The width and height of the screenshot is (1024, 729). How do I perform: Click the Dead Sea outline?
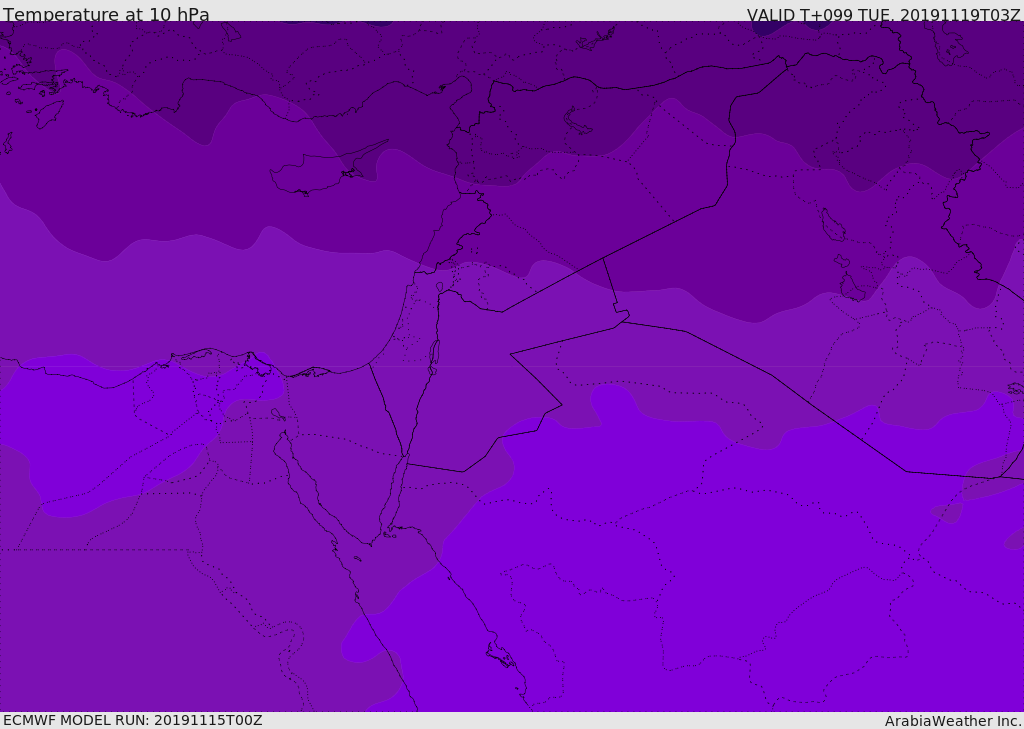(x=434, y=357)
